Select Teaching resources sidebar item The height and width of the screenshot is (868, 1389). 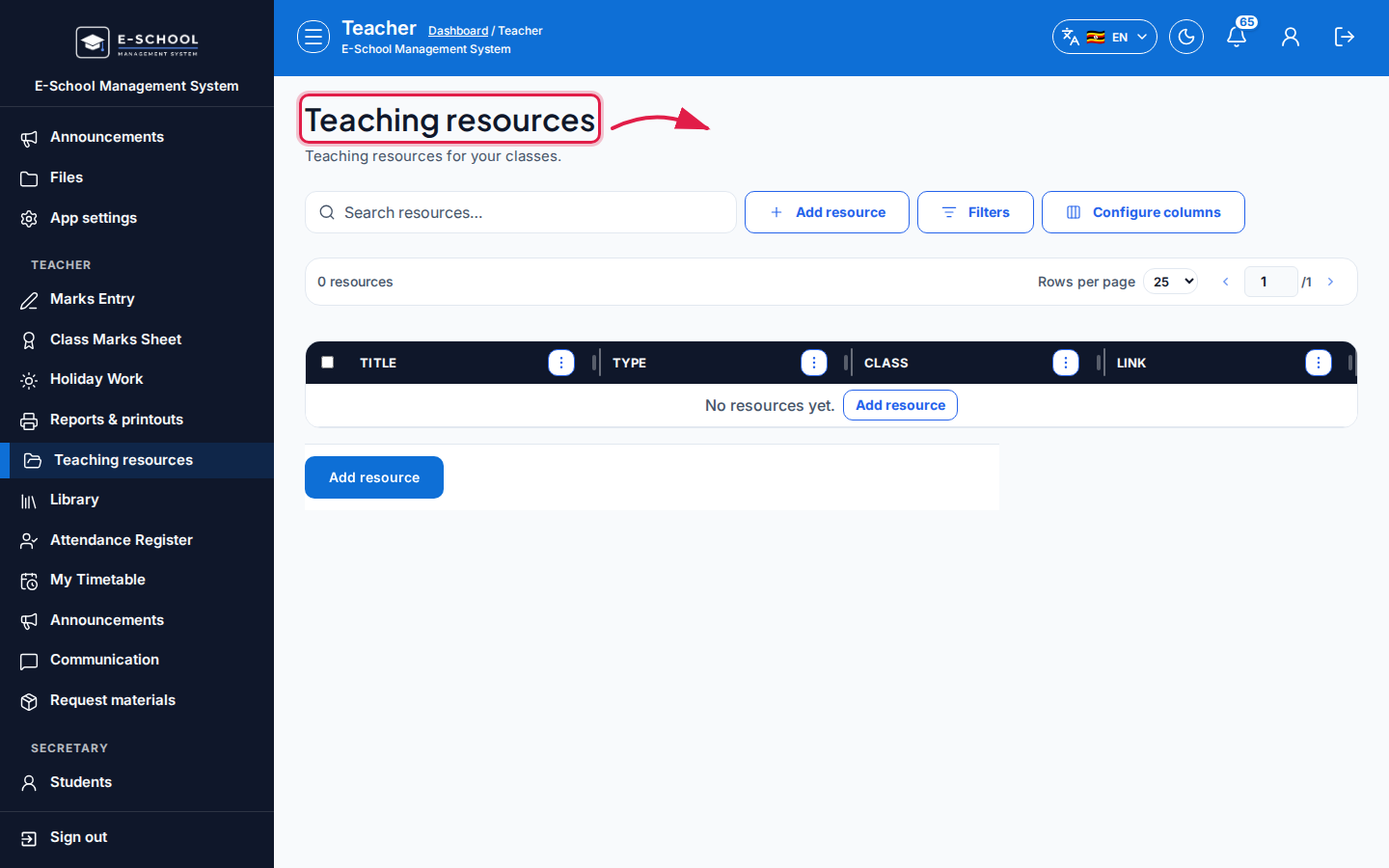tap(137, 460)
